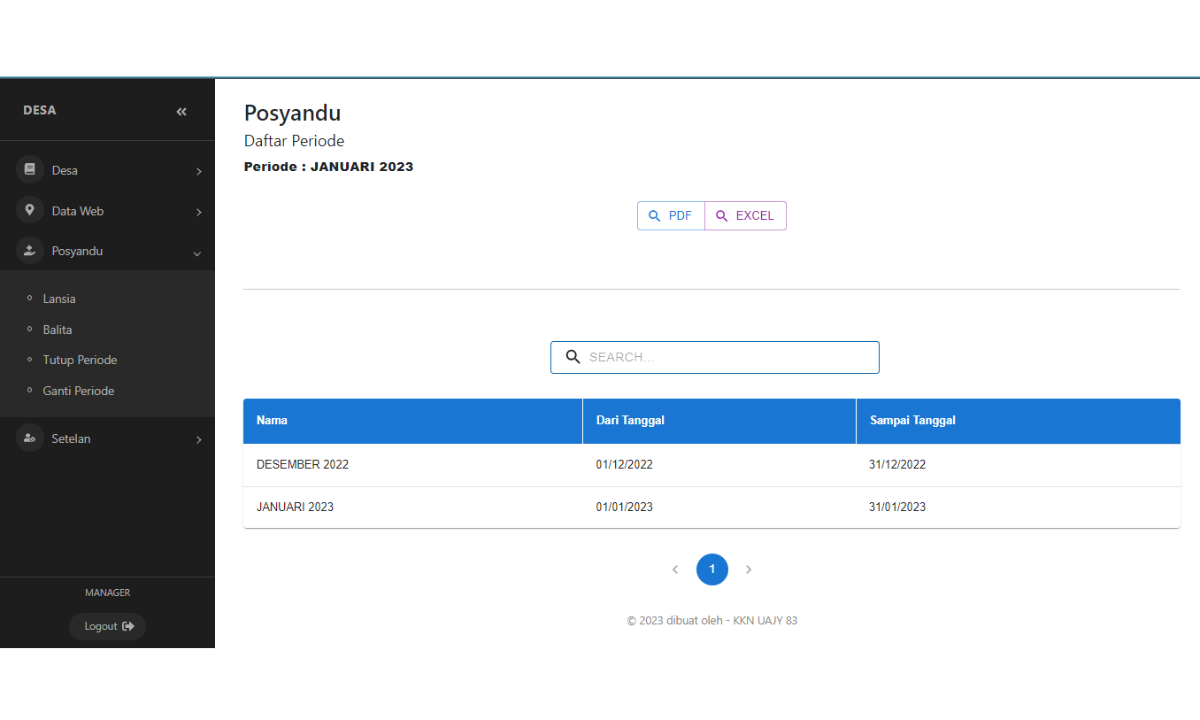Expand the Setelan menu chevron
Image resolution: width=1200 pixels, height=720 pixels.
198,440
